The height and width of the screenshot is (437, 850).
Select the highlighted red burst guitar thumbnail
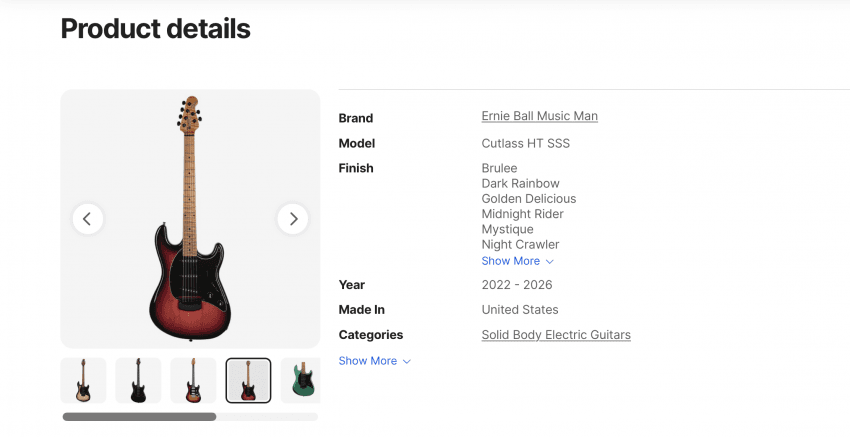click(248, 380)
